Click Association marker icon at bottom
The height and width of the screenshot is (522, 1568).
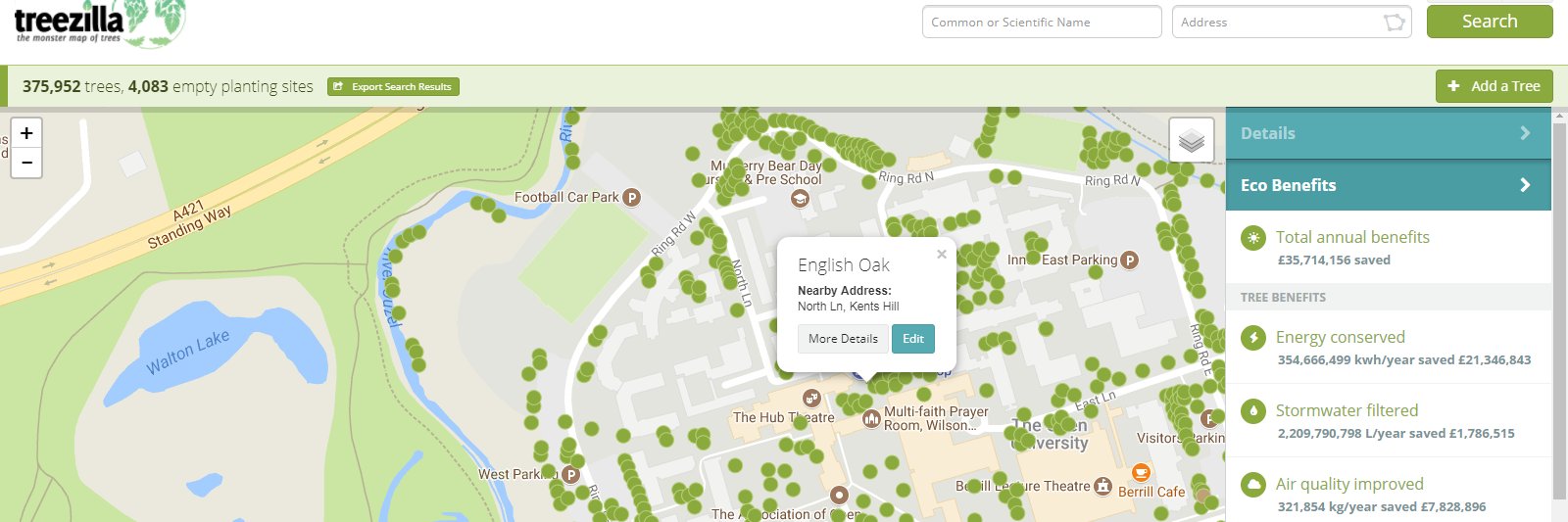coord(839,495)
